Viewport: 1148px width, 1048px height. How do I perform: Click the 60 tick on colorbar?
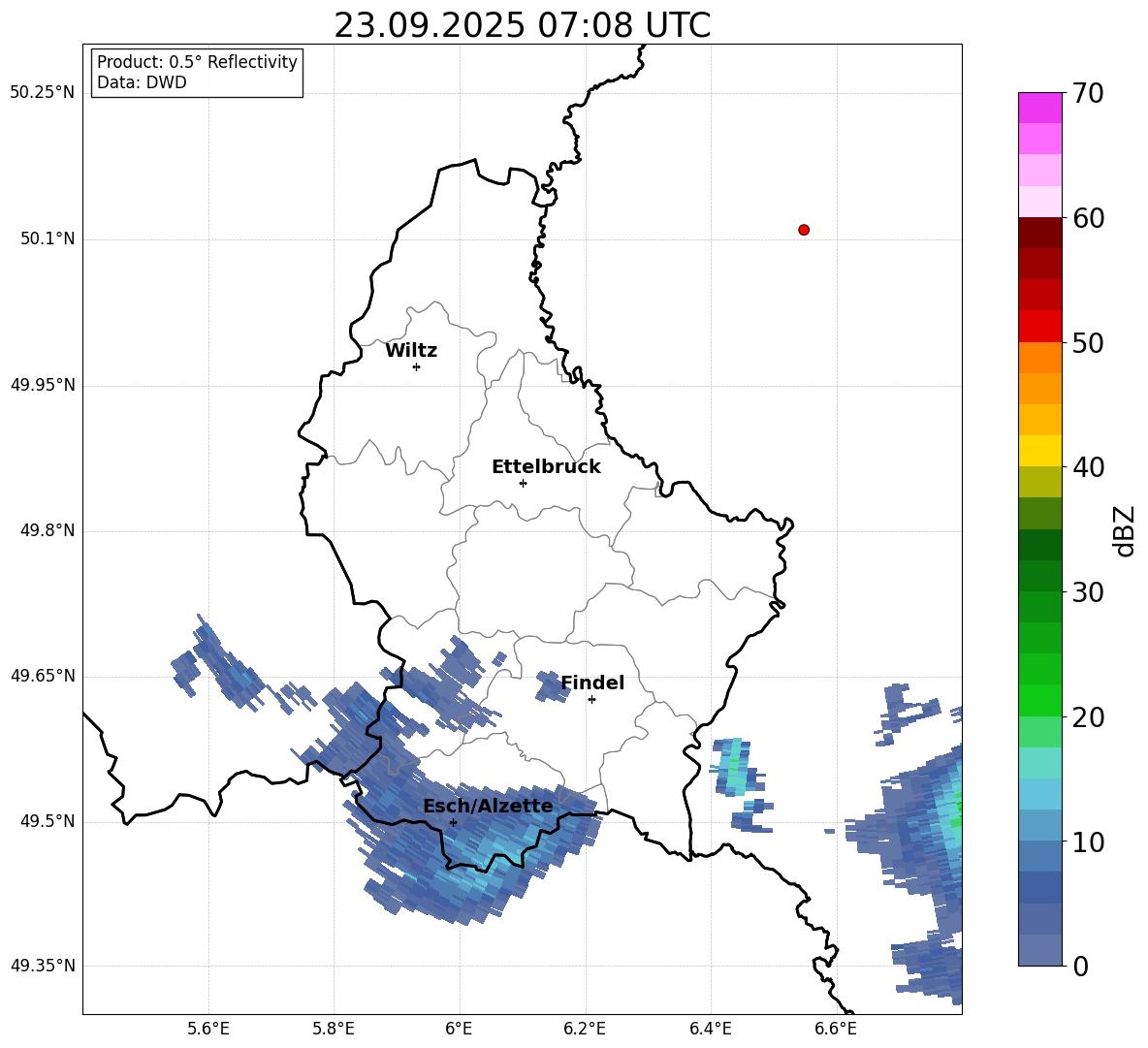1088,218
